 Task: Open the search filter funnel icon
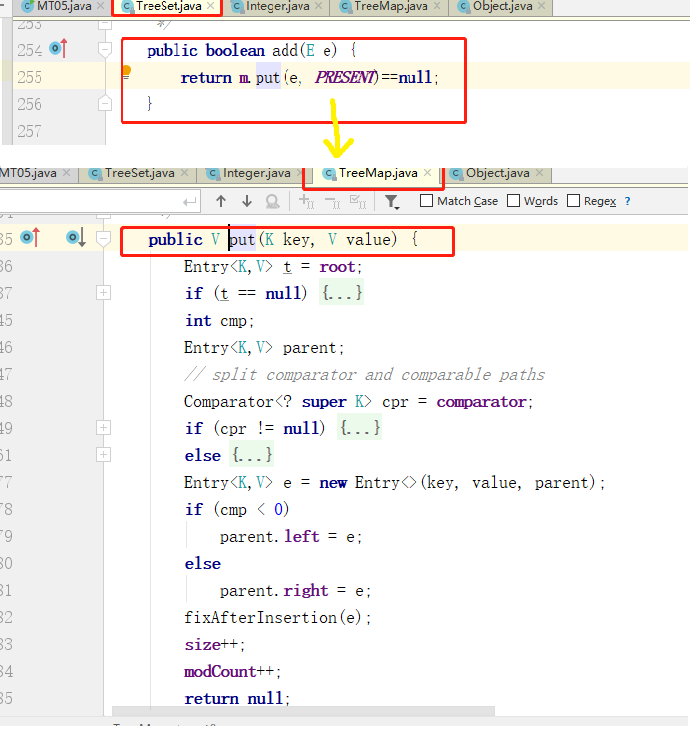tap(391, 202)
